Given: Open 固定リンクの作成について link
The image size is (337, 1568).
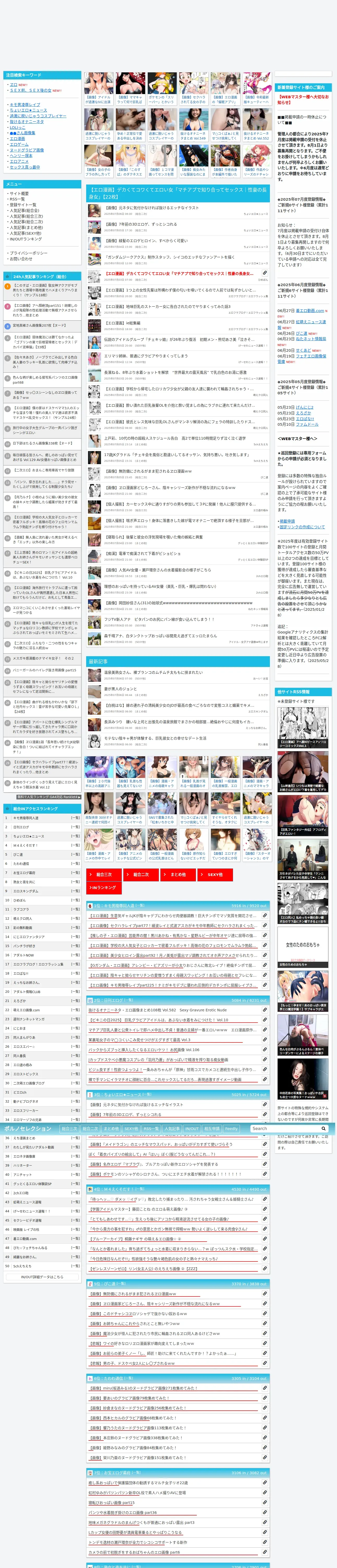Looking at the screenshot, I should [302, 527].
